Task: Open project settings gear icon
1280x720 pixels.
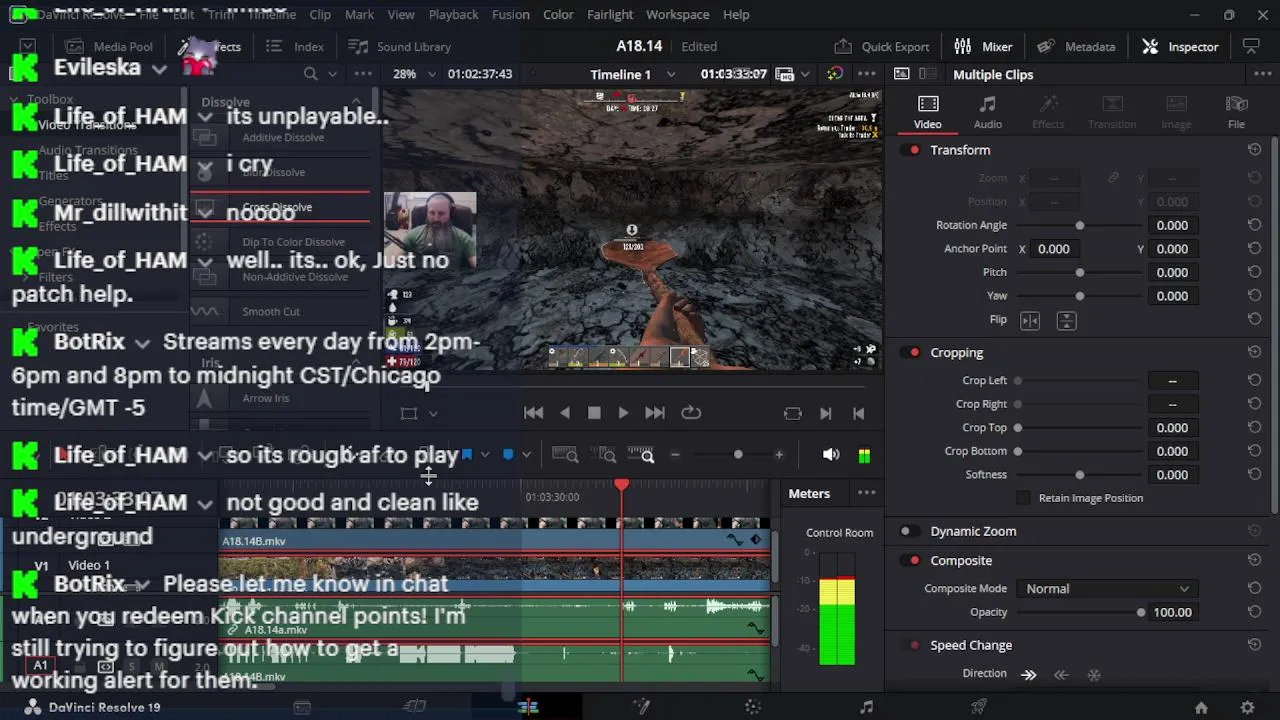Action: pos(1247,707)
